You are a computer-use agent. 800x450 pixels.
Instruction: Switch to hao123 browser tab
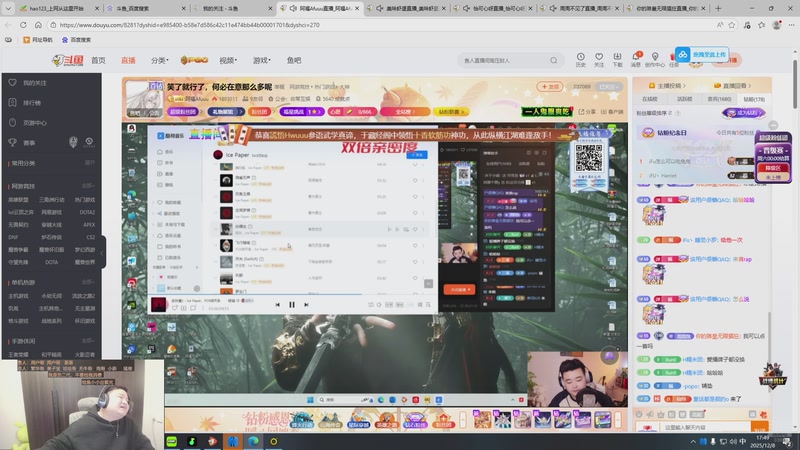(x=57, y=9)
